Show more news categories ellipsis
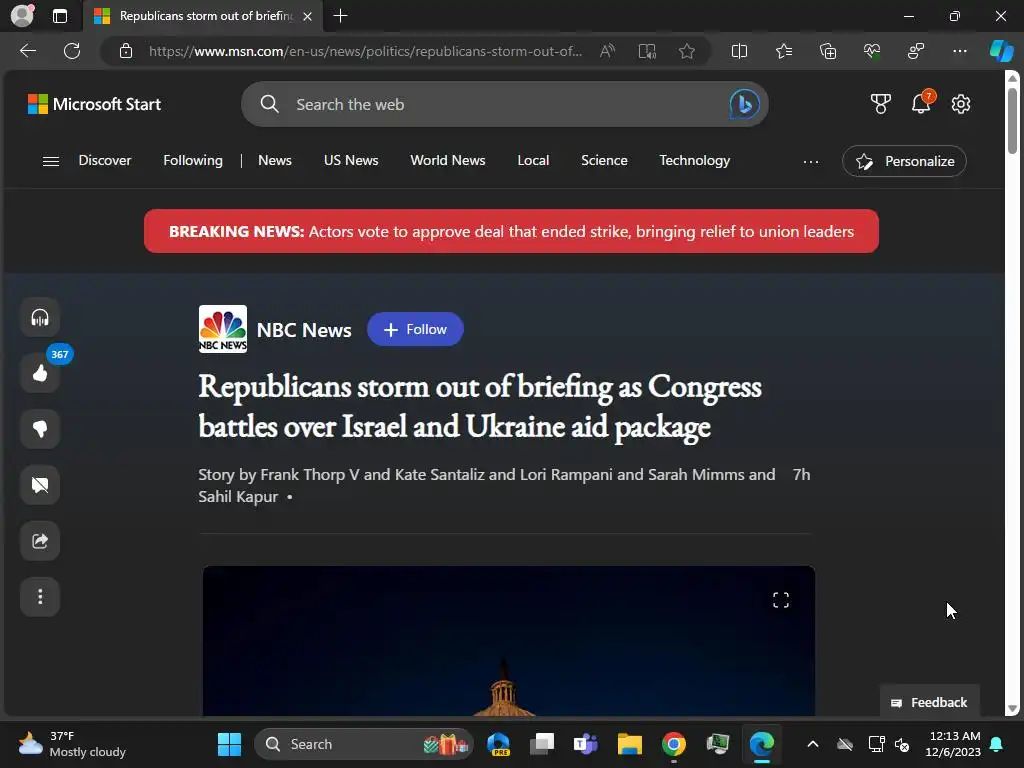The image size is (1024, 768). [x=811, y=161]
